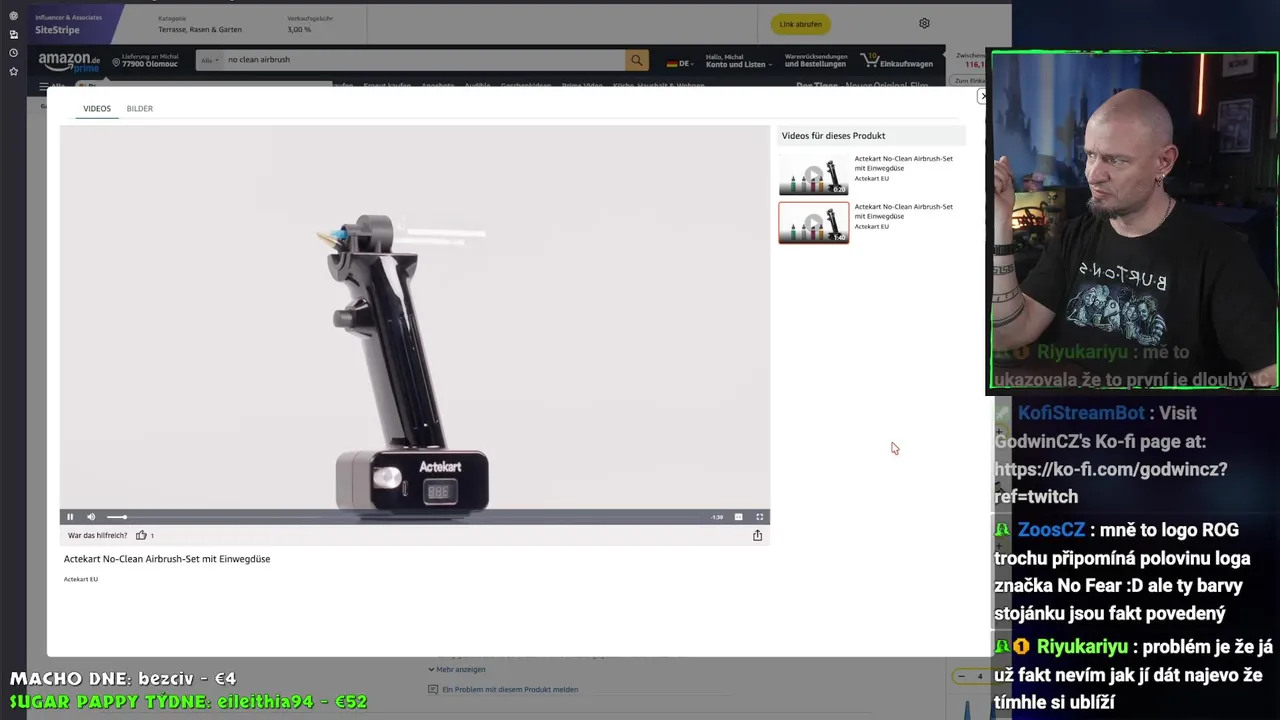This screenshot has width=1280, height=720.
Task: Expand 'Mehr anzeigen' section
Action: (x=457, y=669)
